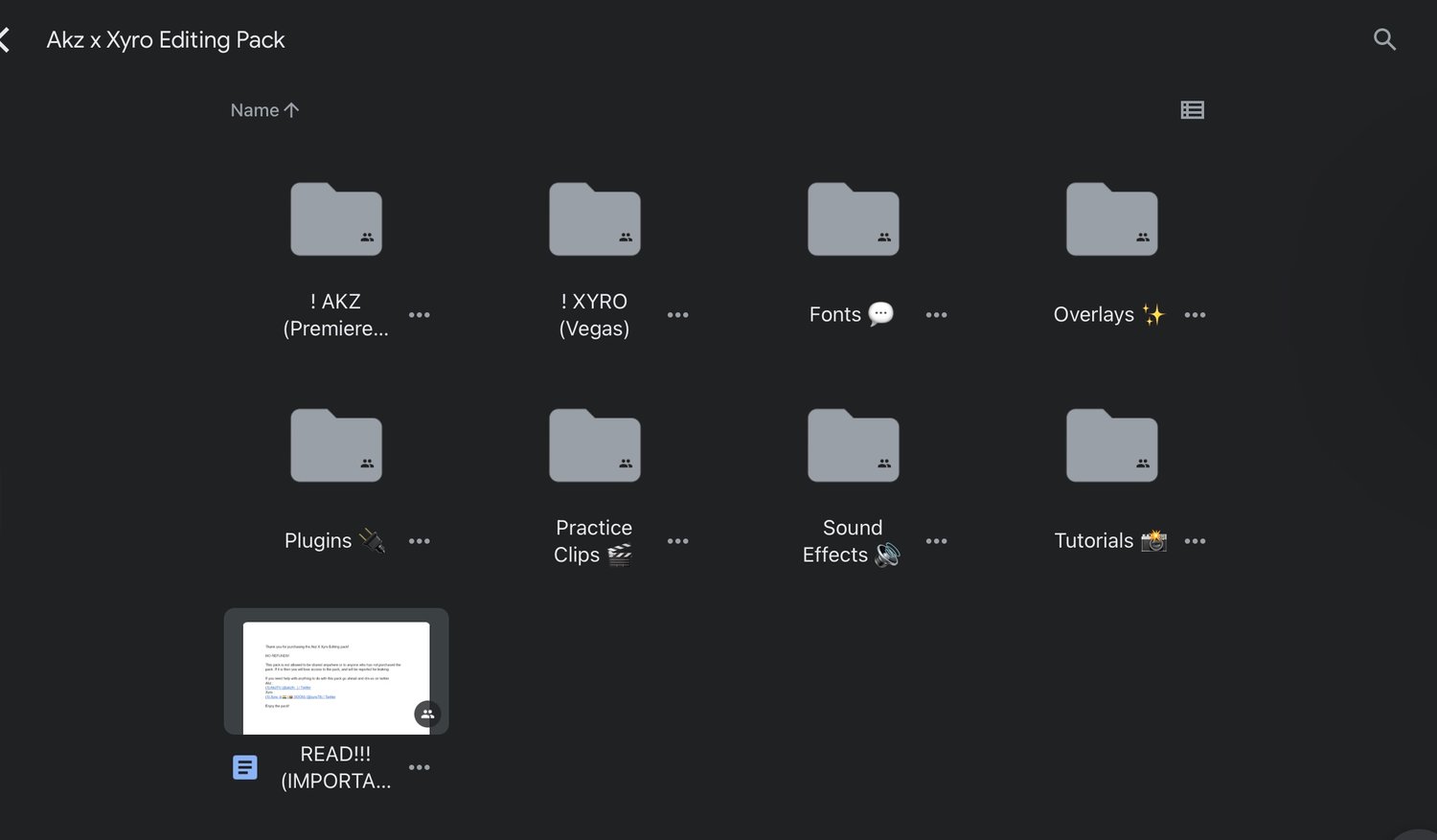Click the 'Fonts' folder name
Screen dimensions: 1437x840
point(852,314)
